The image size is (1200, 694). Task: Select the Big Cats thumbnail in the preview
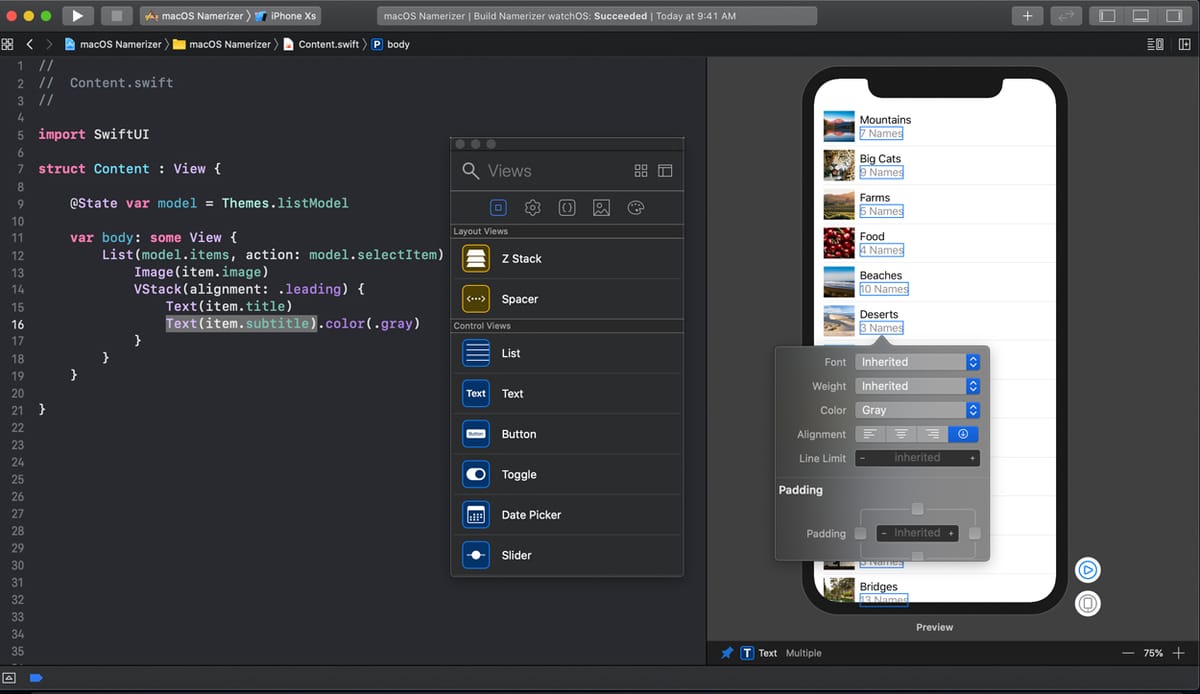pyautogui.click(x=839, y=165)
